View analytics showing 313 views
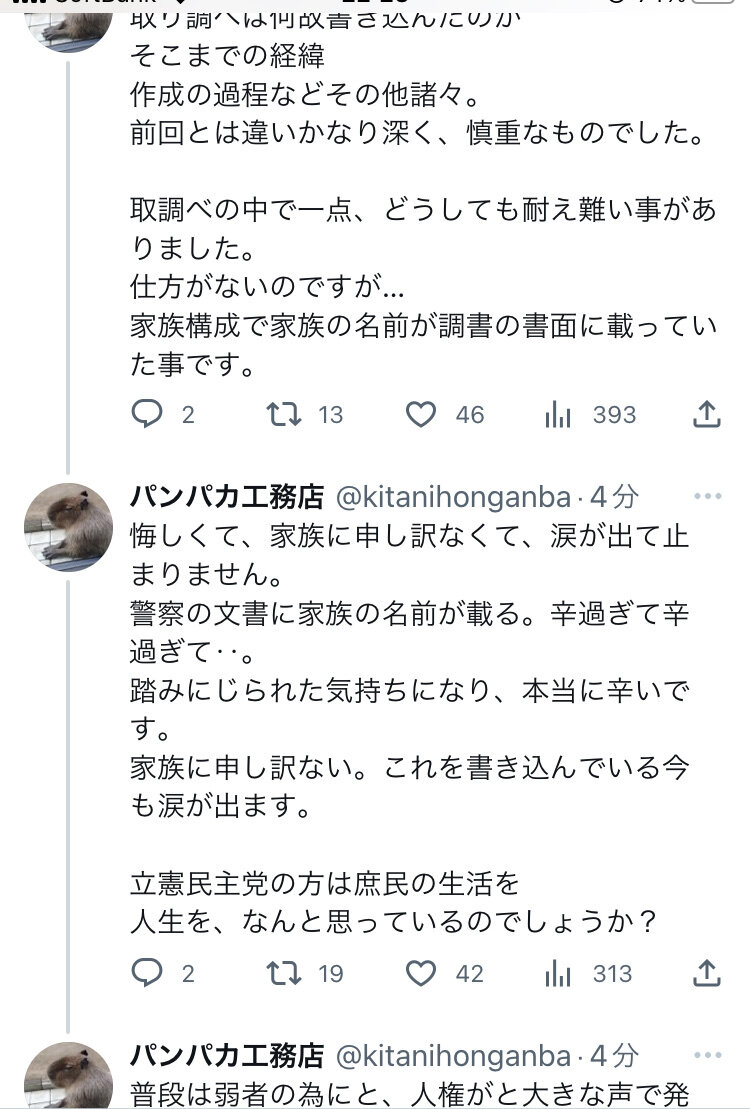Viewport: 750px width, 1109px height. [558, 972]
